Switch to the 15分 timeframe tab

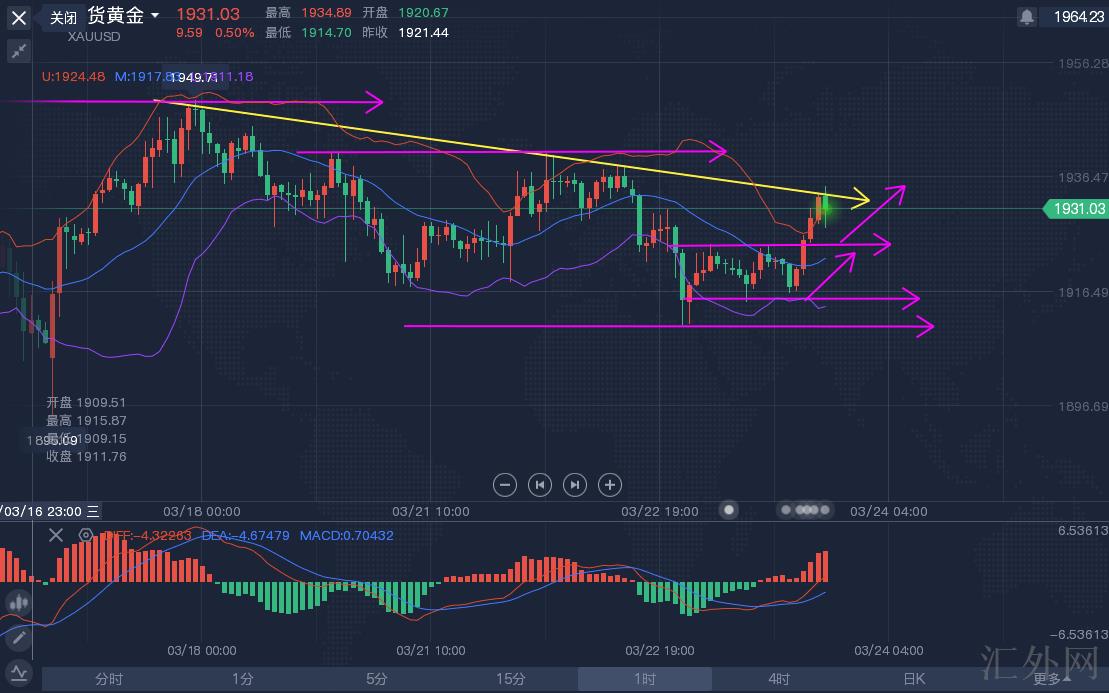click(511, 679)
